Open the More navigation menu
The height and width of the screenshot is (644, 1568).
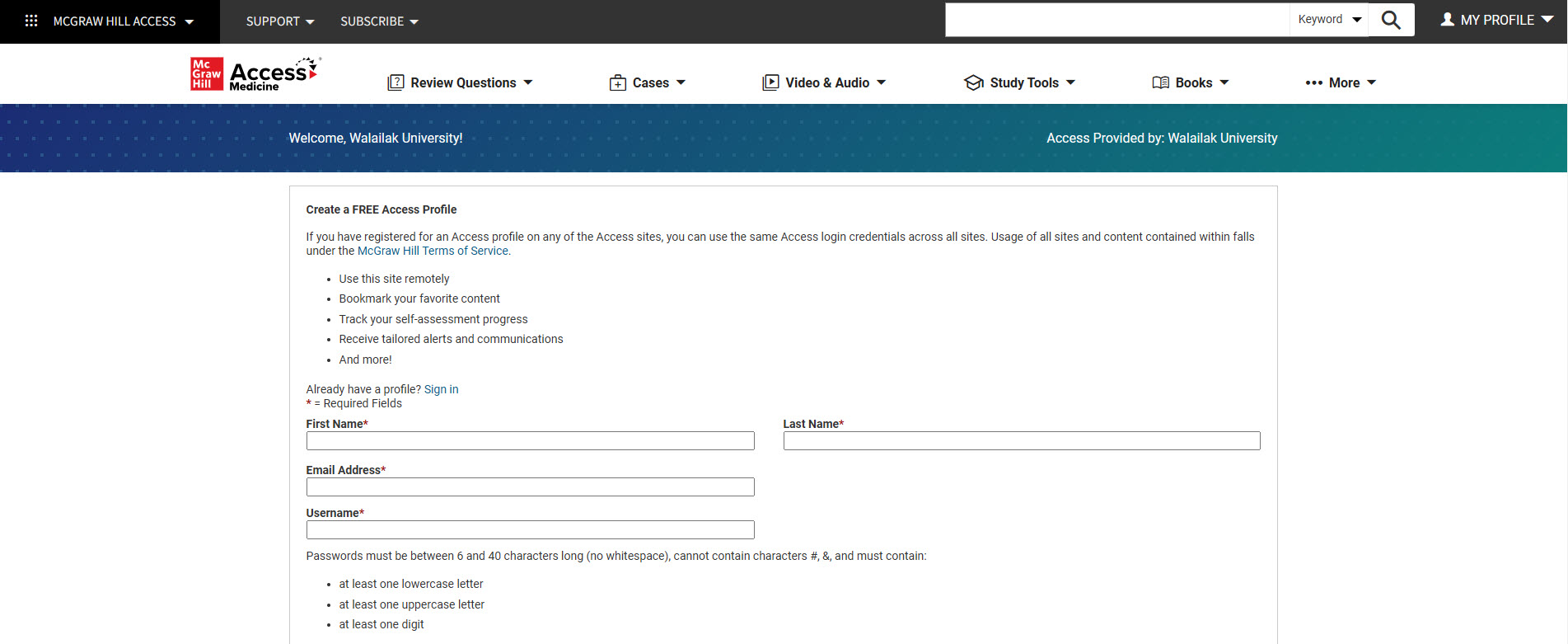click(1341, 82)
